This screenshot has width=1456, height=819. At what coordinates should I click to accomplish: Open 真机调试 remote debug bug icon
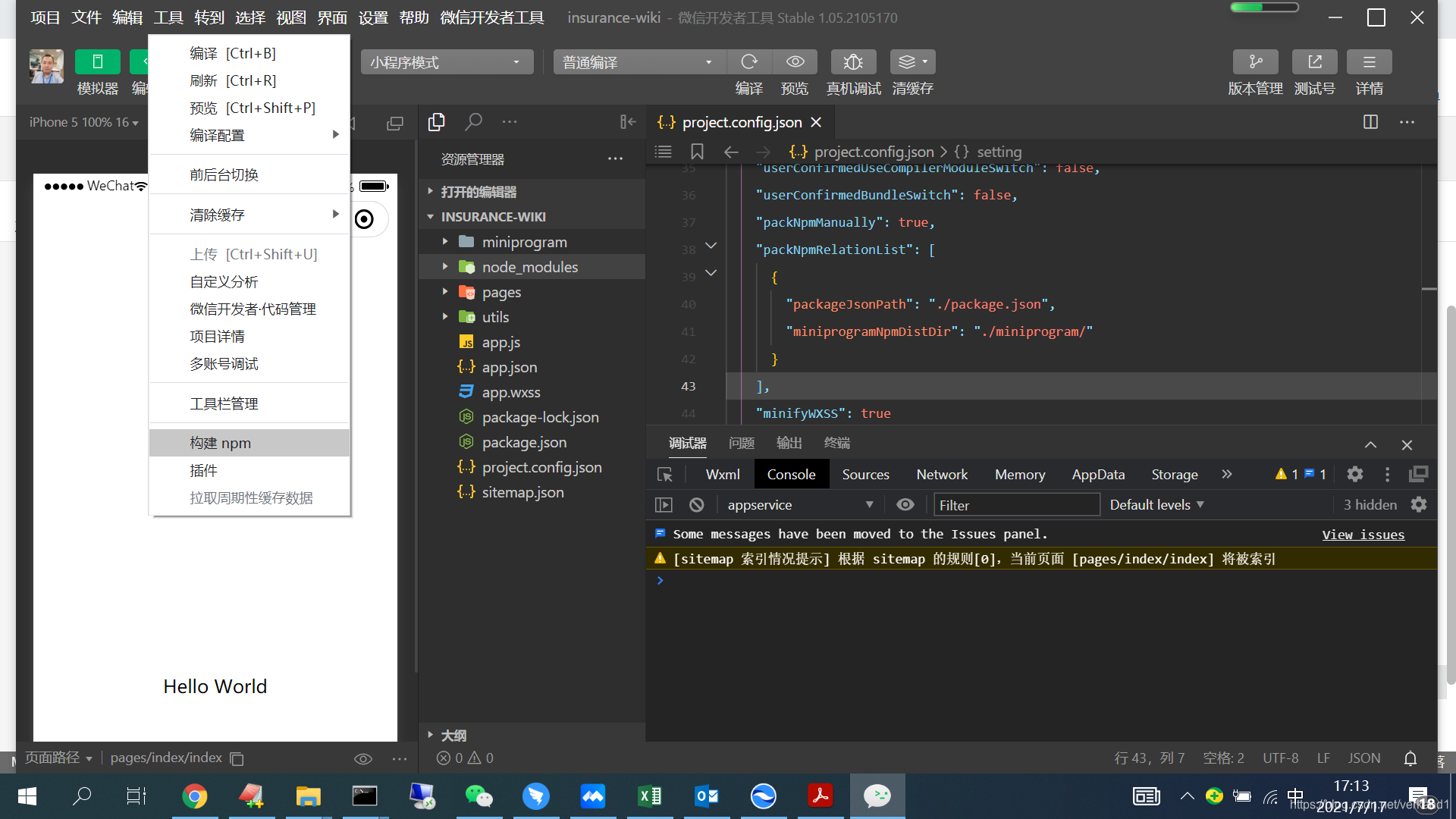click(x=853, y=62)
